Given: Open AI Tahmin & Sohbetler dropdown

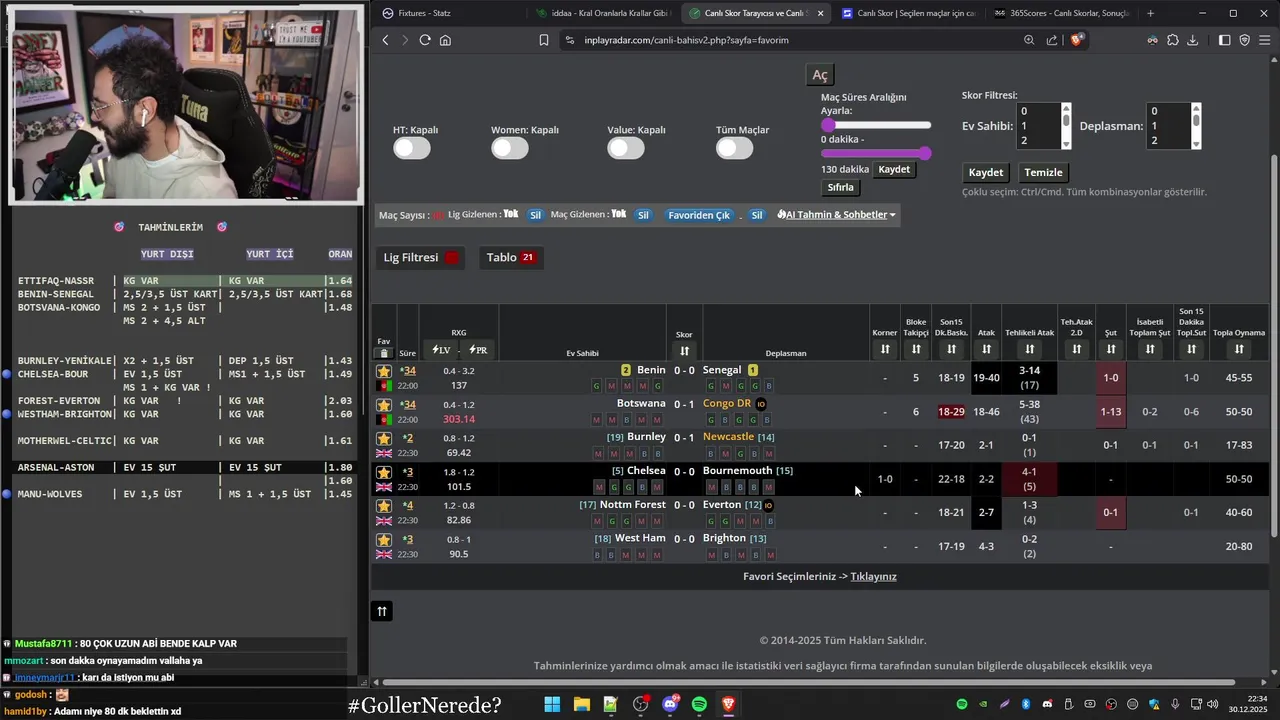Looking at the screenshot, I should 836,215.
